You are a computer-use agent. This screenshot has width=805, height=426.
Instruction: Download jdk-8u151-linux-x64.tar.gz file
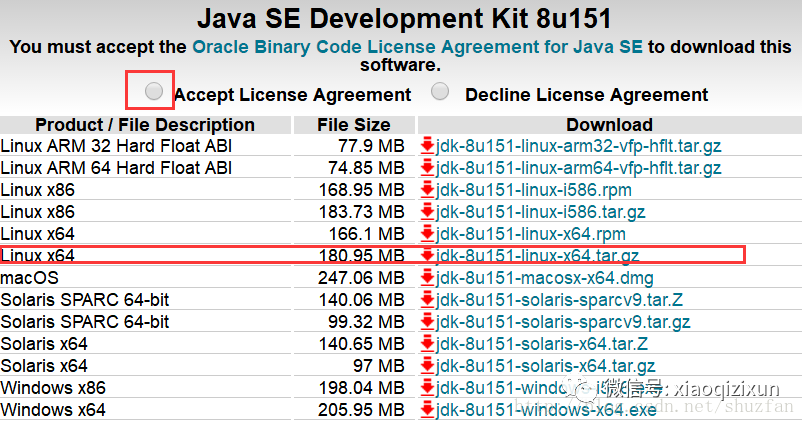coord(538,256)
